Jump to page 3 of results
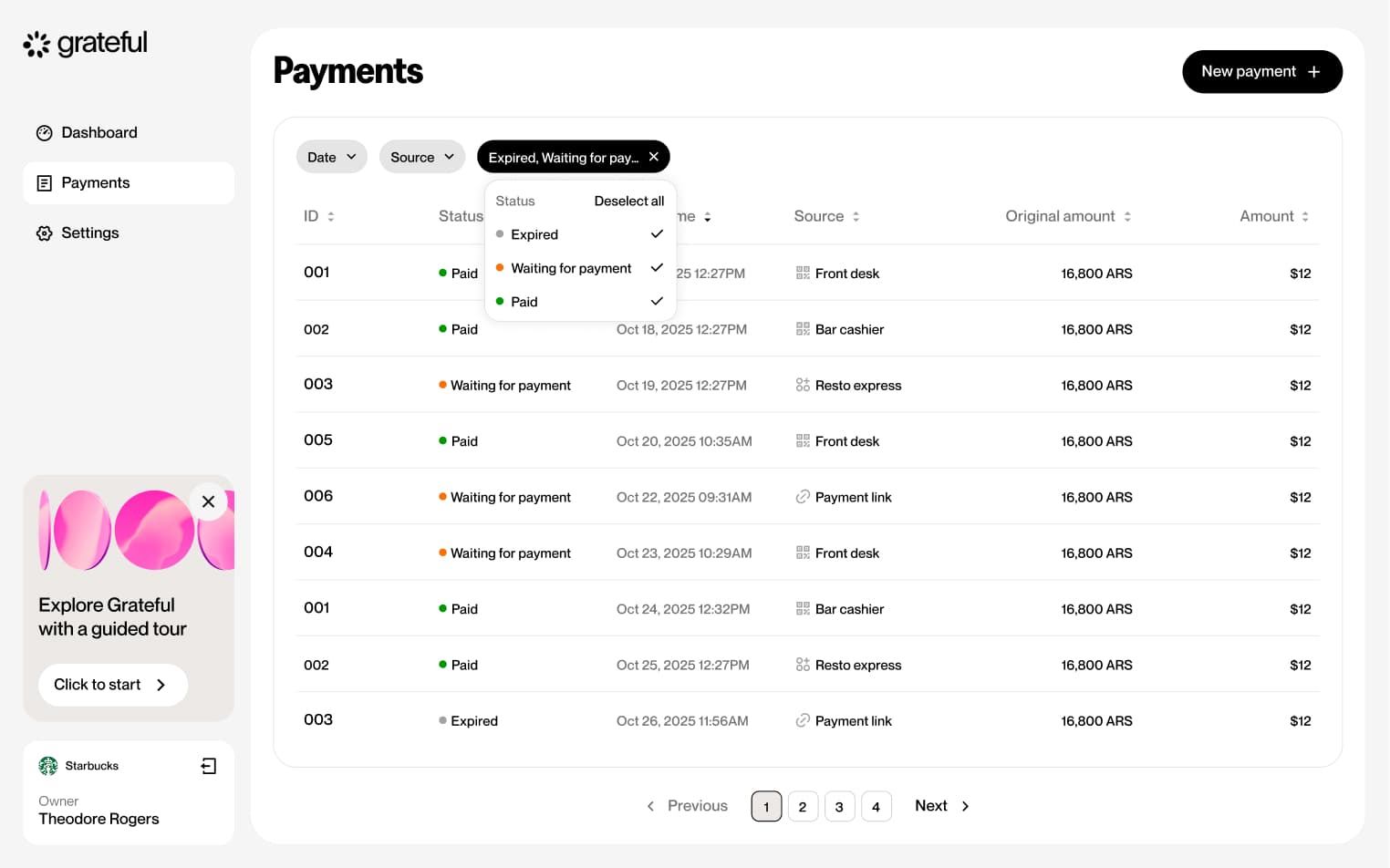Image resolution: width=1390 pixels, height=868 pixels. coord(839,807)
